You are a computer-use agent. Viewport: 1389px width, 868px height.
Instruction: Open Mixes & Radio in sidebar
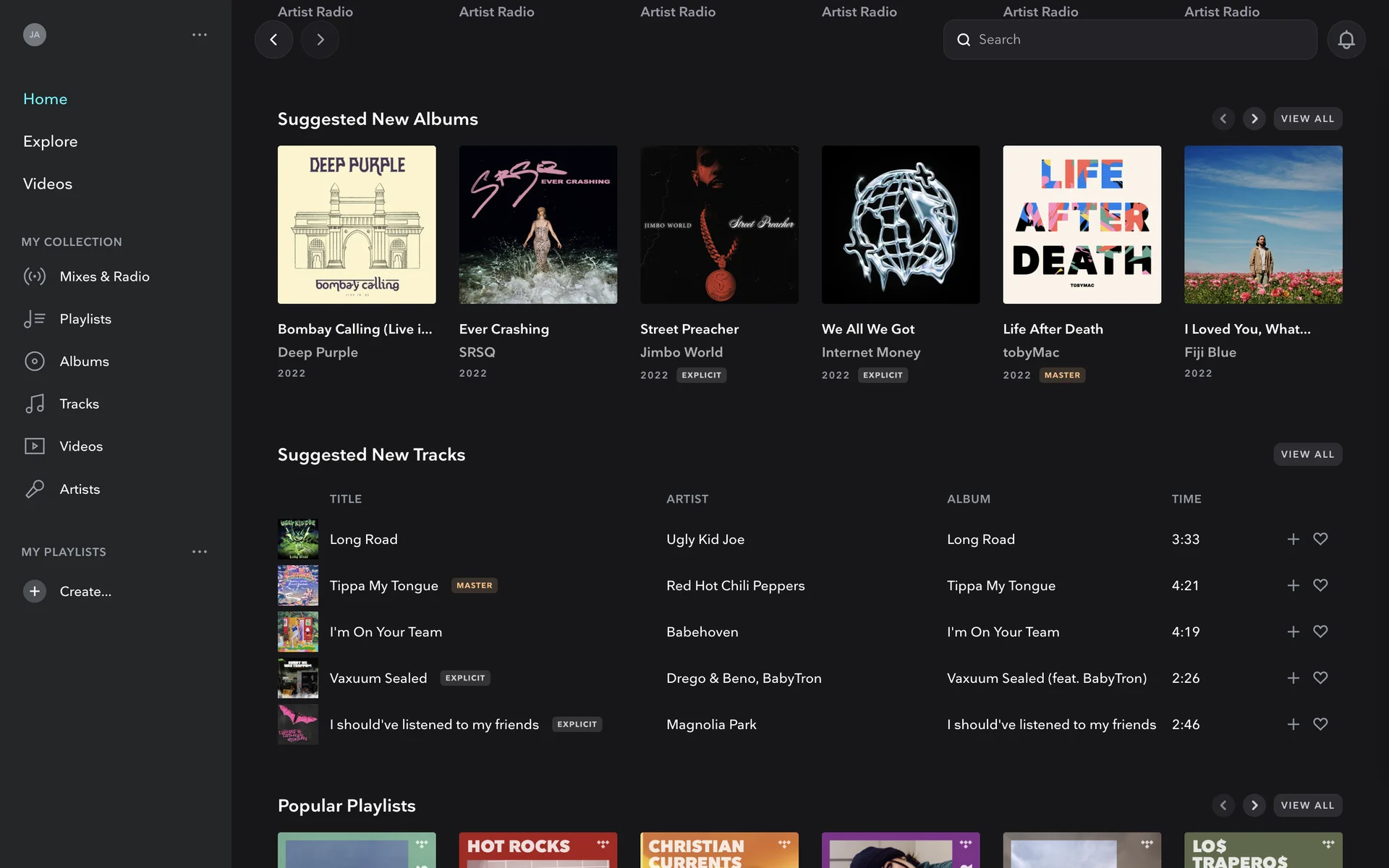coord(104,276)
